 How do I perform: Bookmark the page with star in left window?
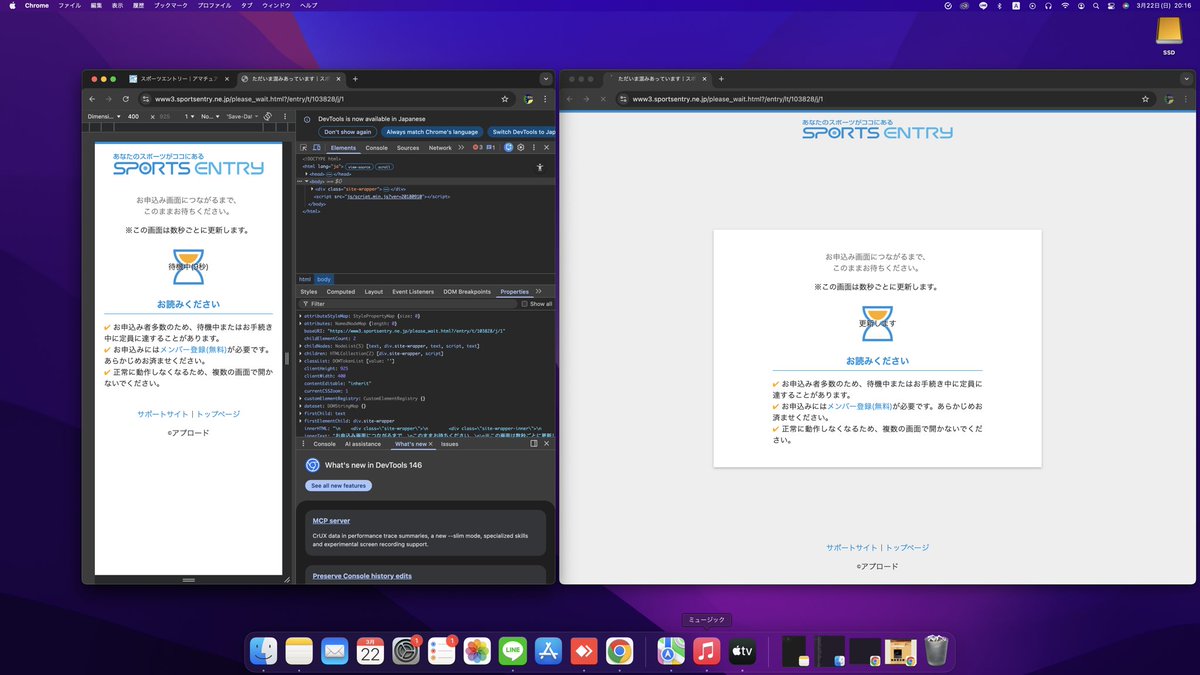(505, 99)
